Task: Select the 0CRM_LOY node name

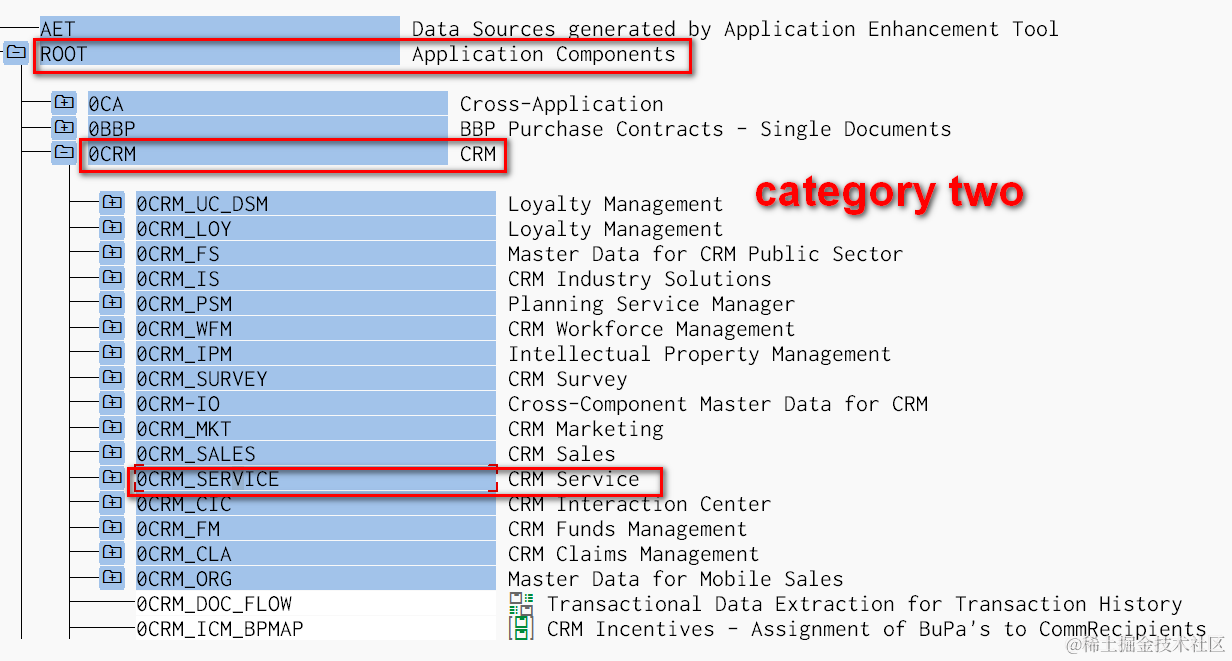Action: [184, 229]
